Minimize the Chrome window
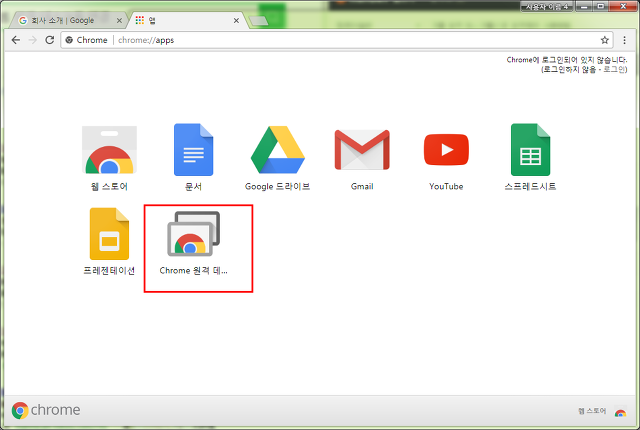This screenshot has height=430, width=640. pos(584,6)
